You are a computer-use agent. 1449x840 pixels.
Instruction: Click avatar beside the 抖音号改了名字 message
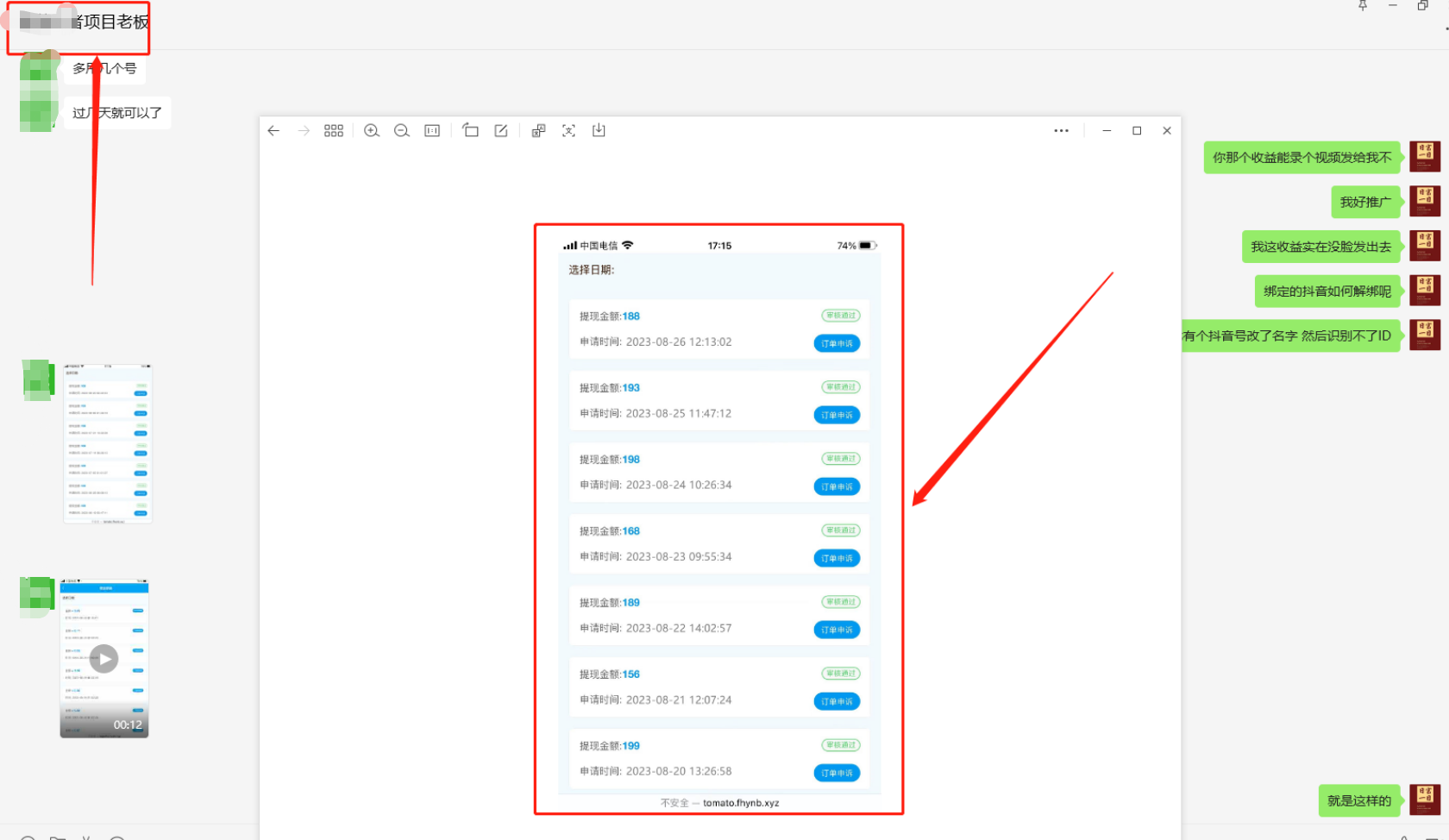(x=1425, y=335)
